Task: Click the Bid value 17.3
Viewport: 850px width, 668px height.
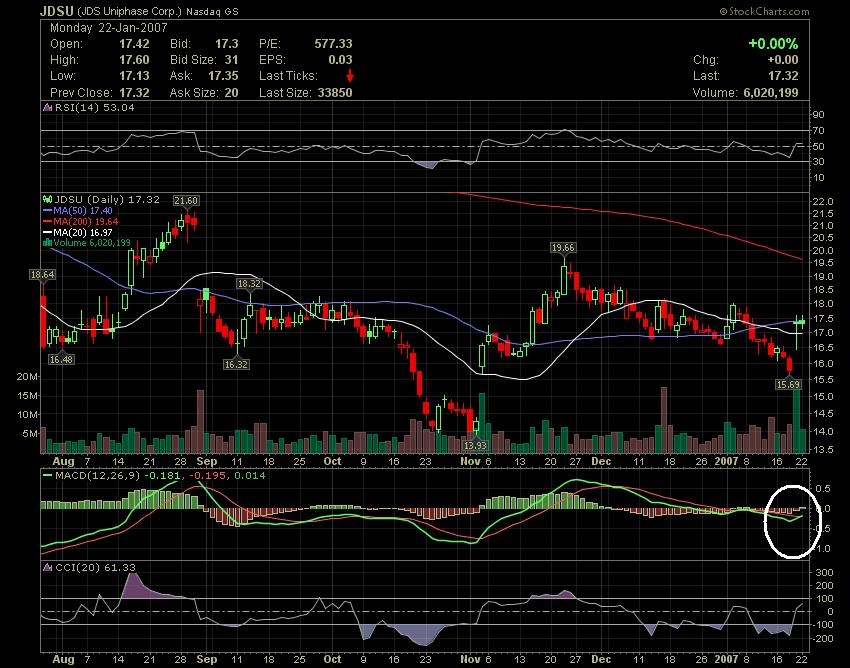Action: pyautogui.click(x=227, y=44)
